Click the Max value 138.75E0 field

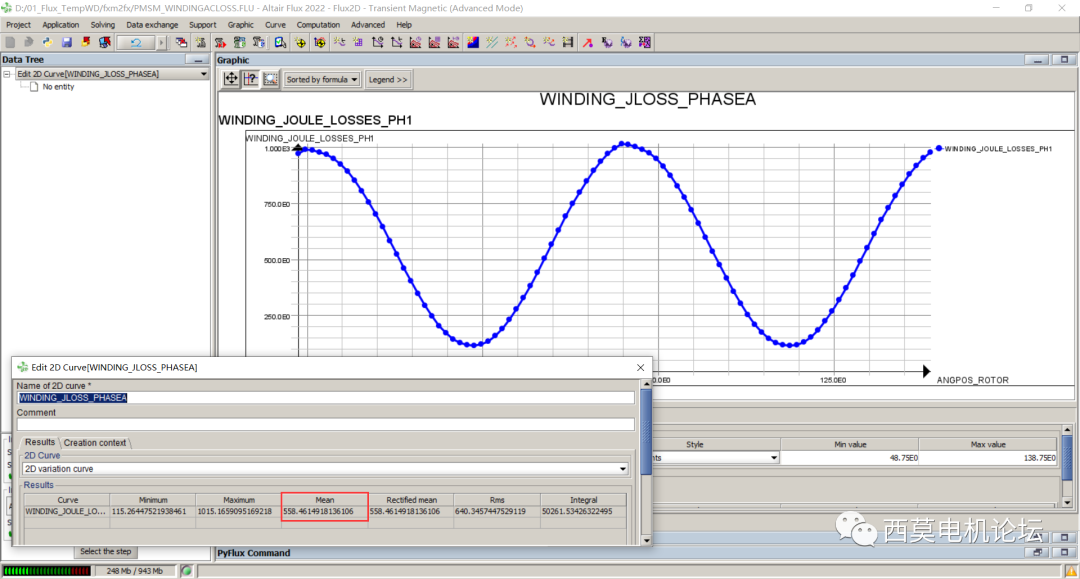(x=988, y=458)
